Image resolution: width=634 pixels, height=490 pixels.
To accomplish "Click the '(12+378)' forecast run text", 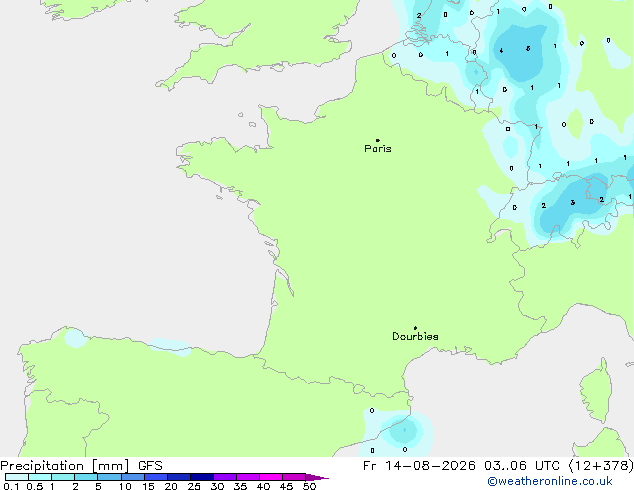I will coord(601,466).
